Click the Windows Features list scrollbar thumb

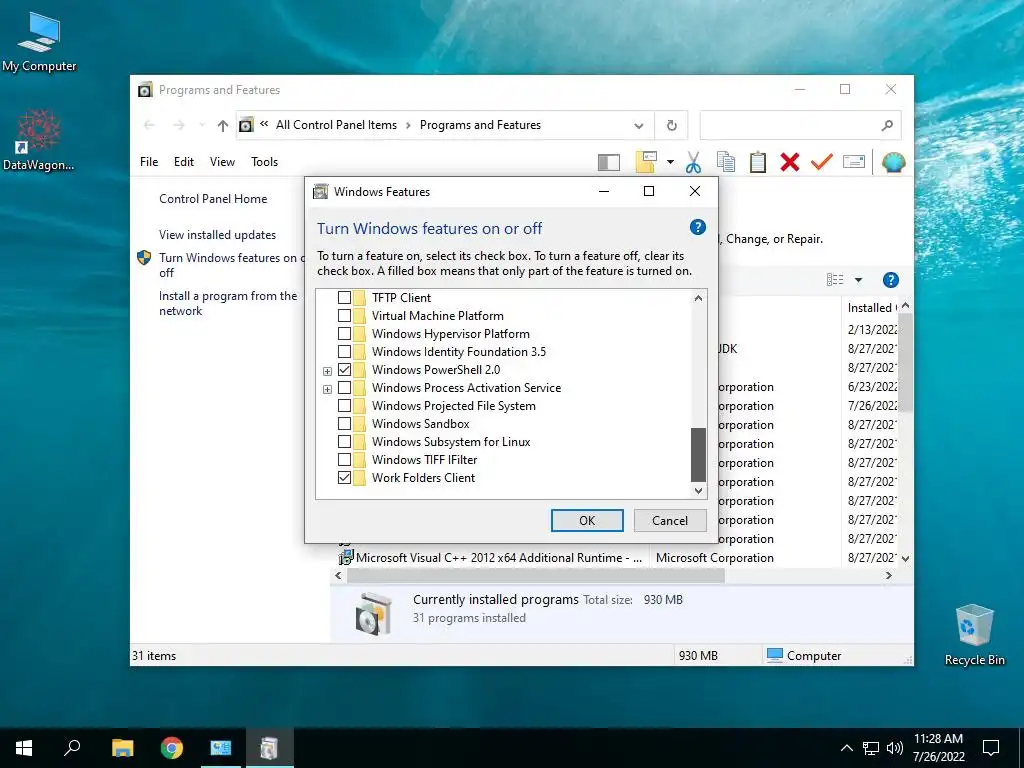(698, 455)
